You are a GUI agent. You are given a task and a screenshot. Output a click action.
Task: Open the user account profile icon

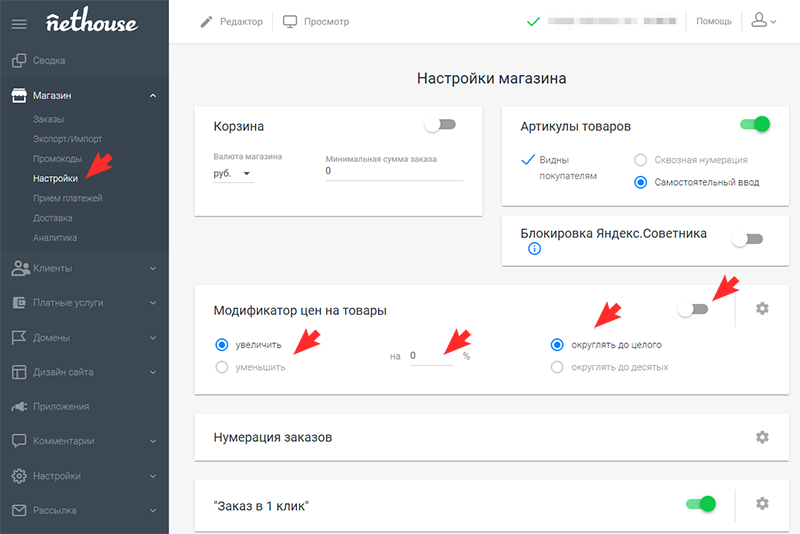point(763,21)
